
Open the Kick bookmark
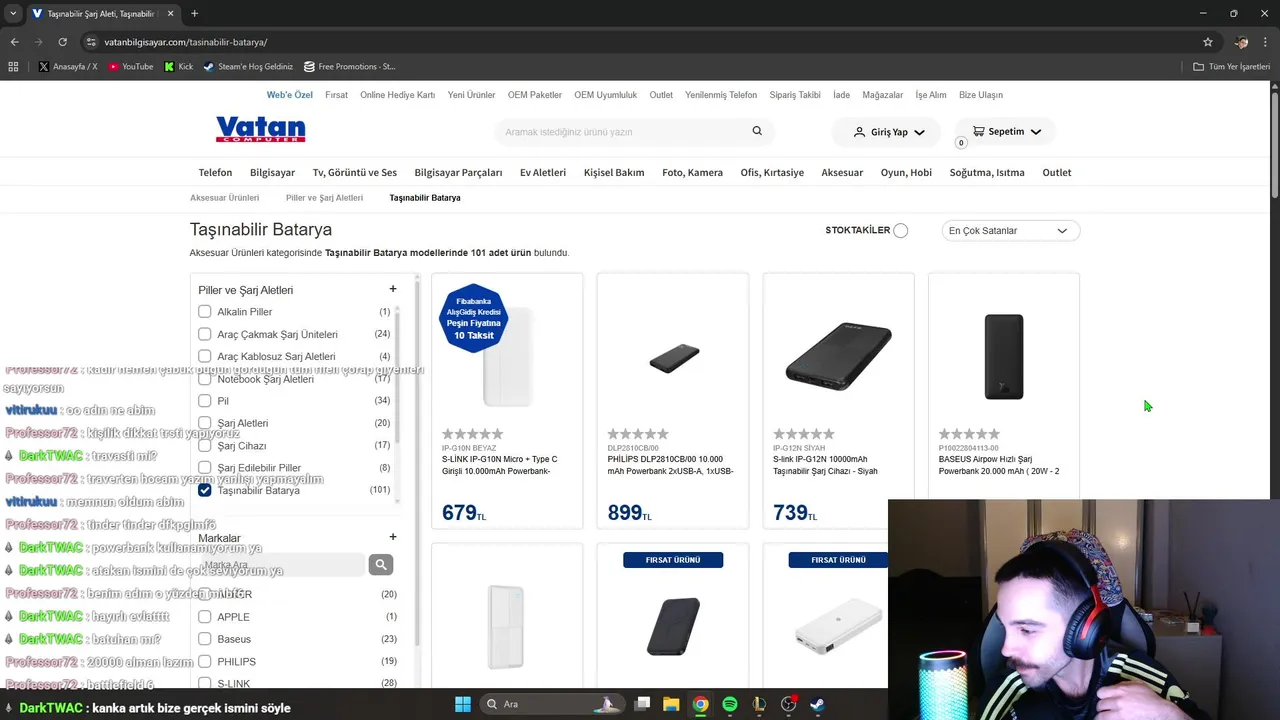179,67
